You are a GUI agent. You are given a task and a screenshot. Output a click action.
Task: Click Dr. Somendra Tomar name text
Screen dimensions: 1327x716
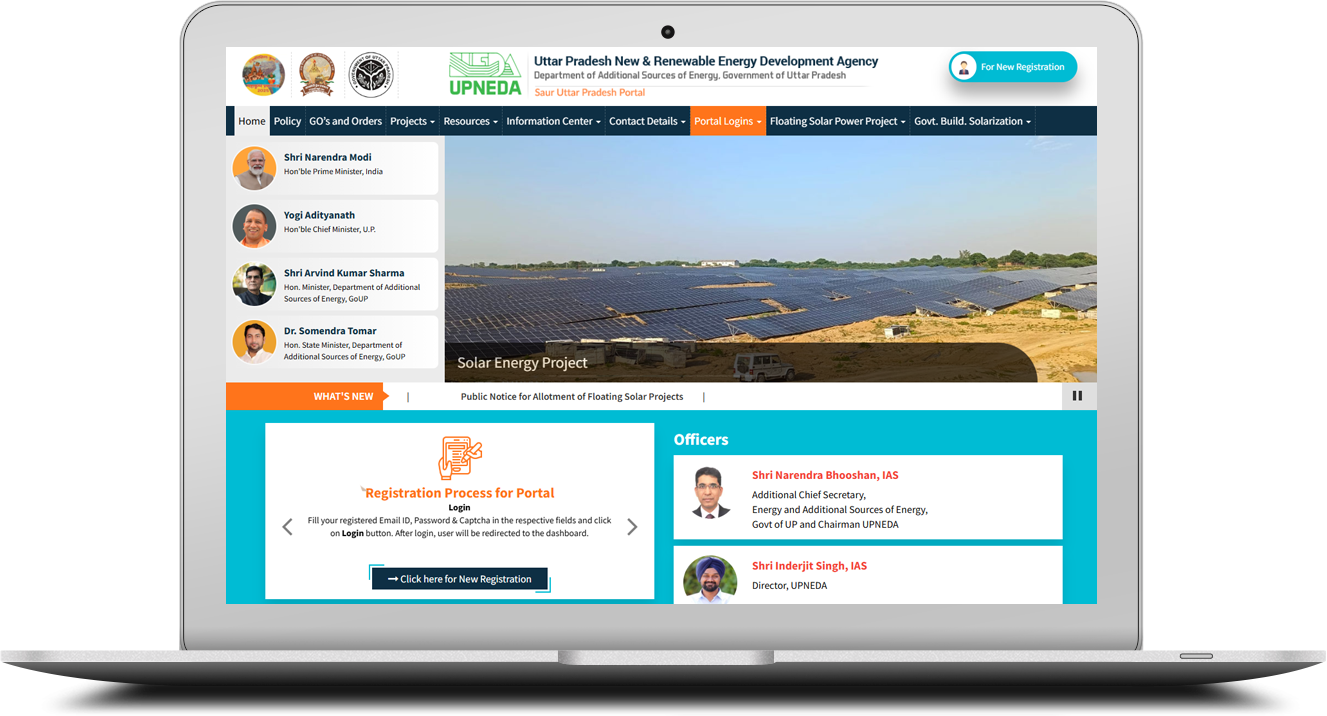pyautogui.click(x=330, y=331)
